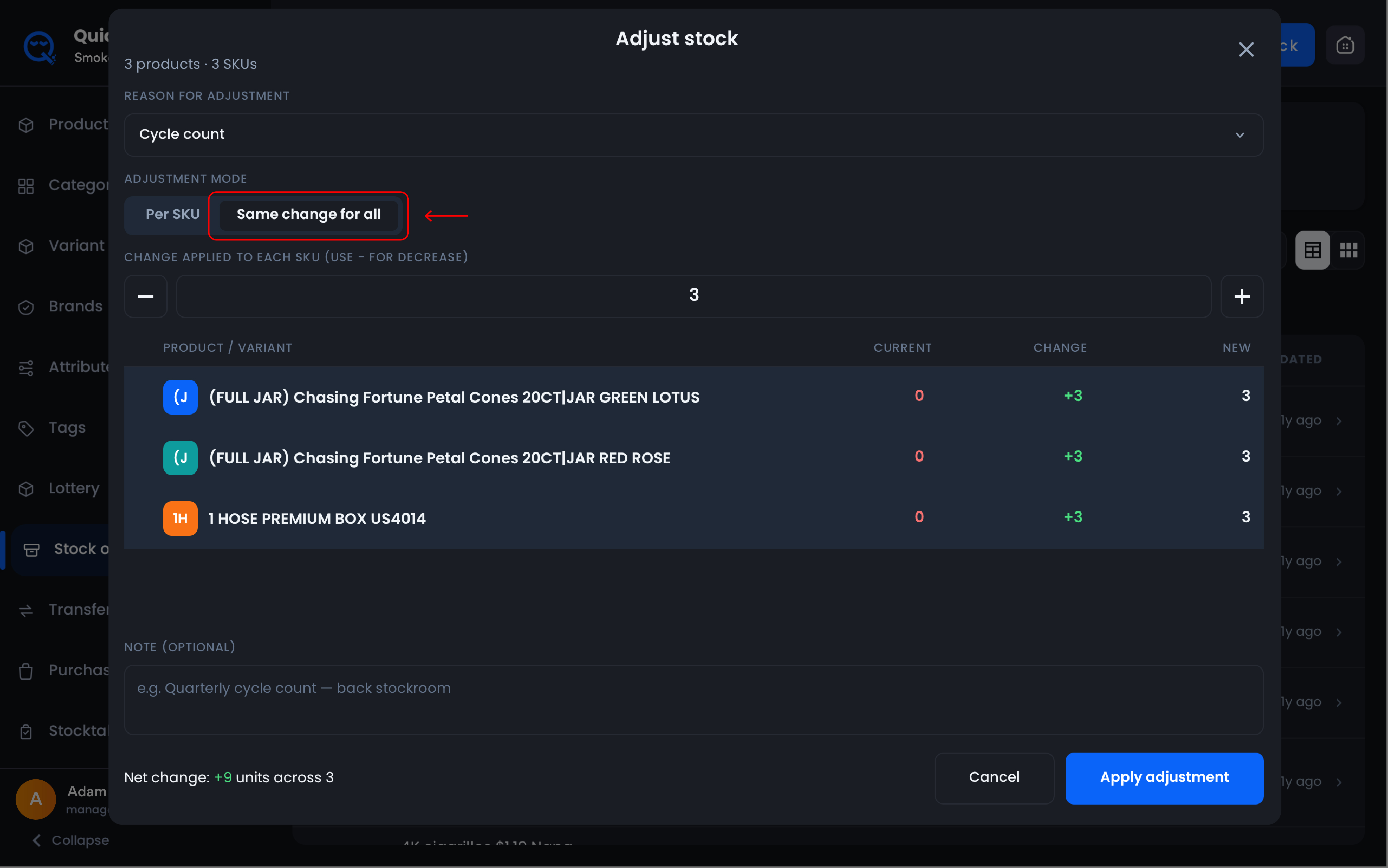
Task: Click the app logo in the top-left
Action: 40,47
